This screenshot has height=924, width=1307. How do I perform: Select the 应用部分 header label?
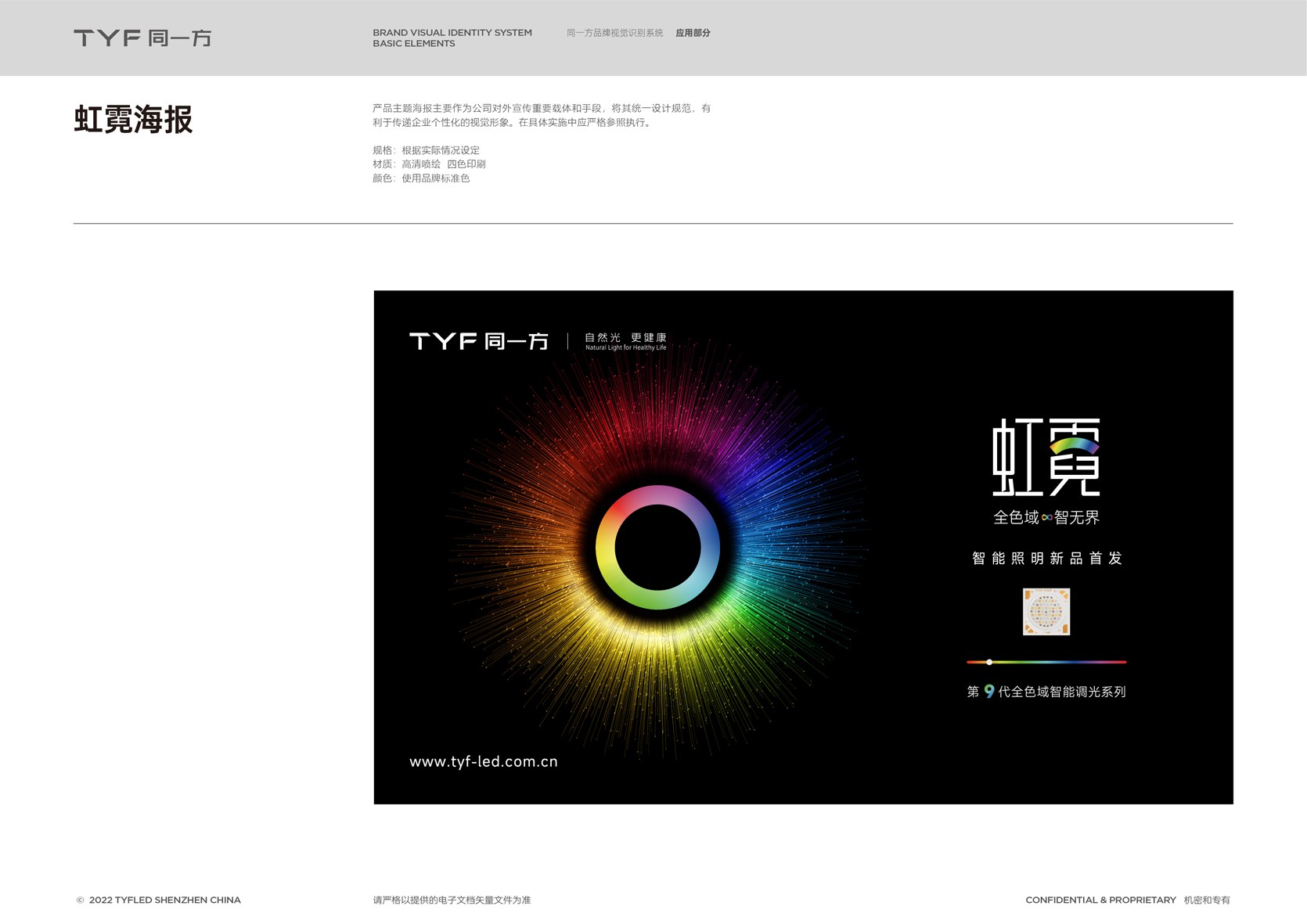pyautogui.click(x=693, y=33)
